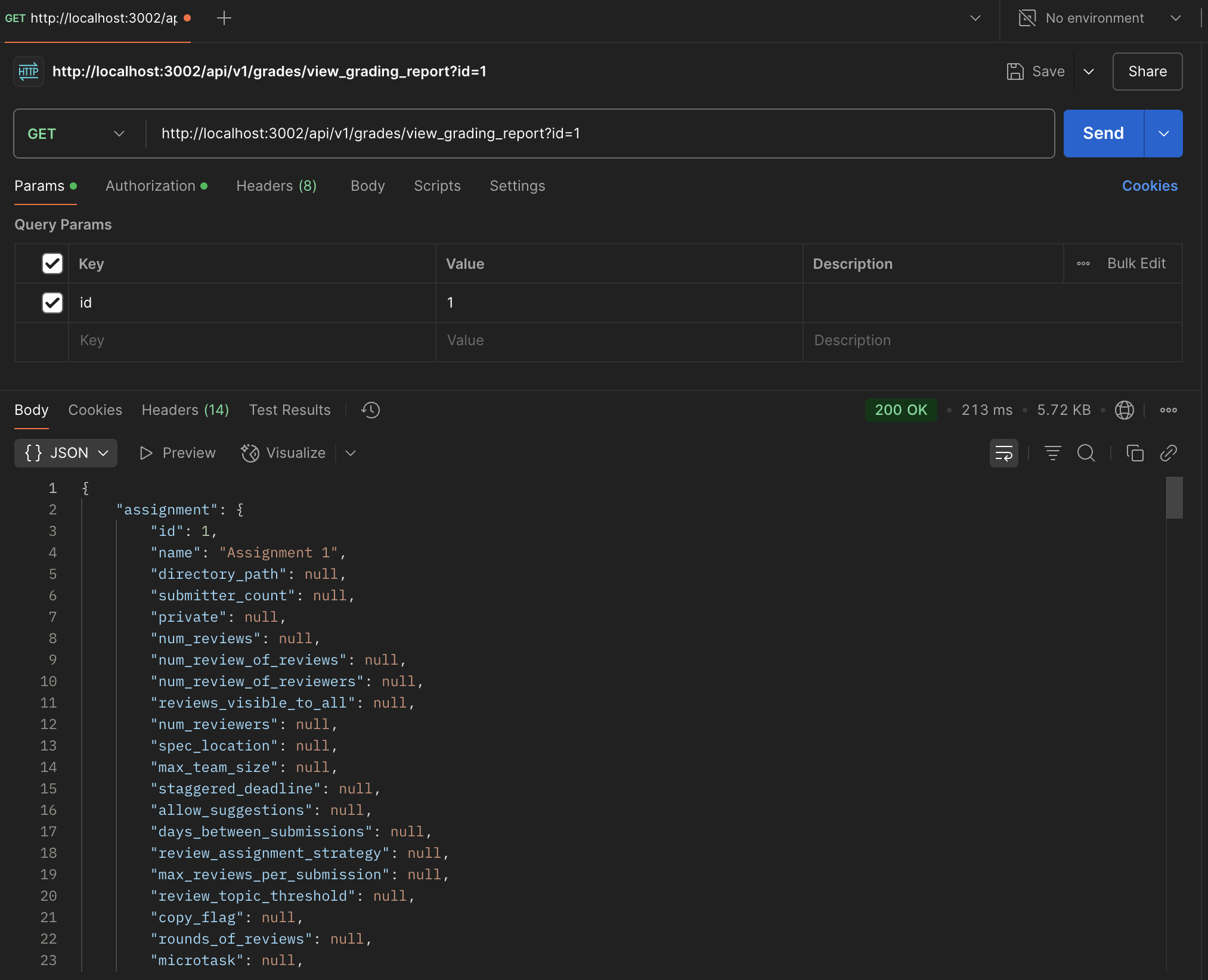Copy response body with copy icon
The image size is (1208, 980).
pyautogui.click(x=1135, y=453)
